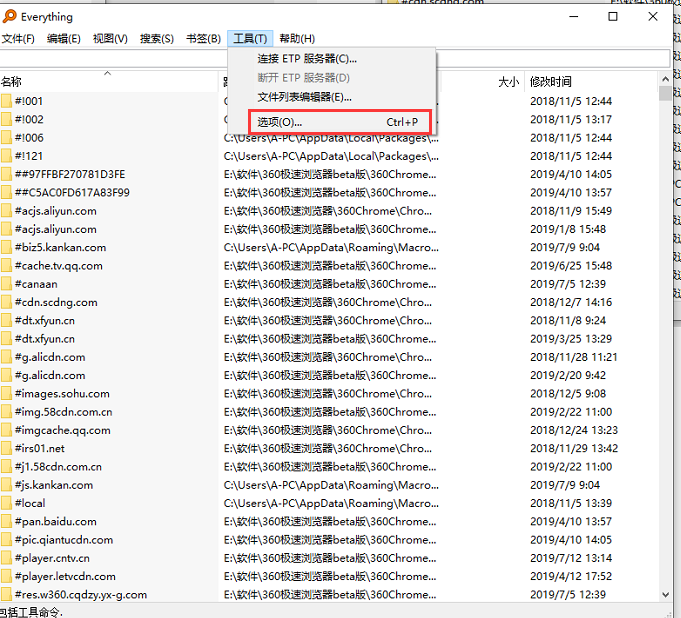Image resolution: width=681 pixels, height=618 pixels.
Task: Select the folder icon of #images.sohu.com
Action: tap(6, 393)
